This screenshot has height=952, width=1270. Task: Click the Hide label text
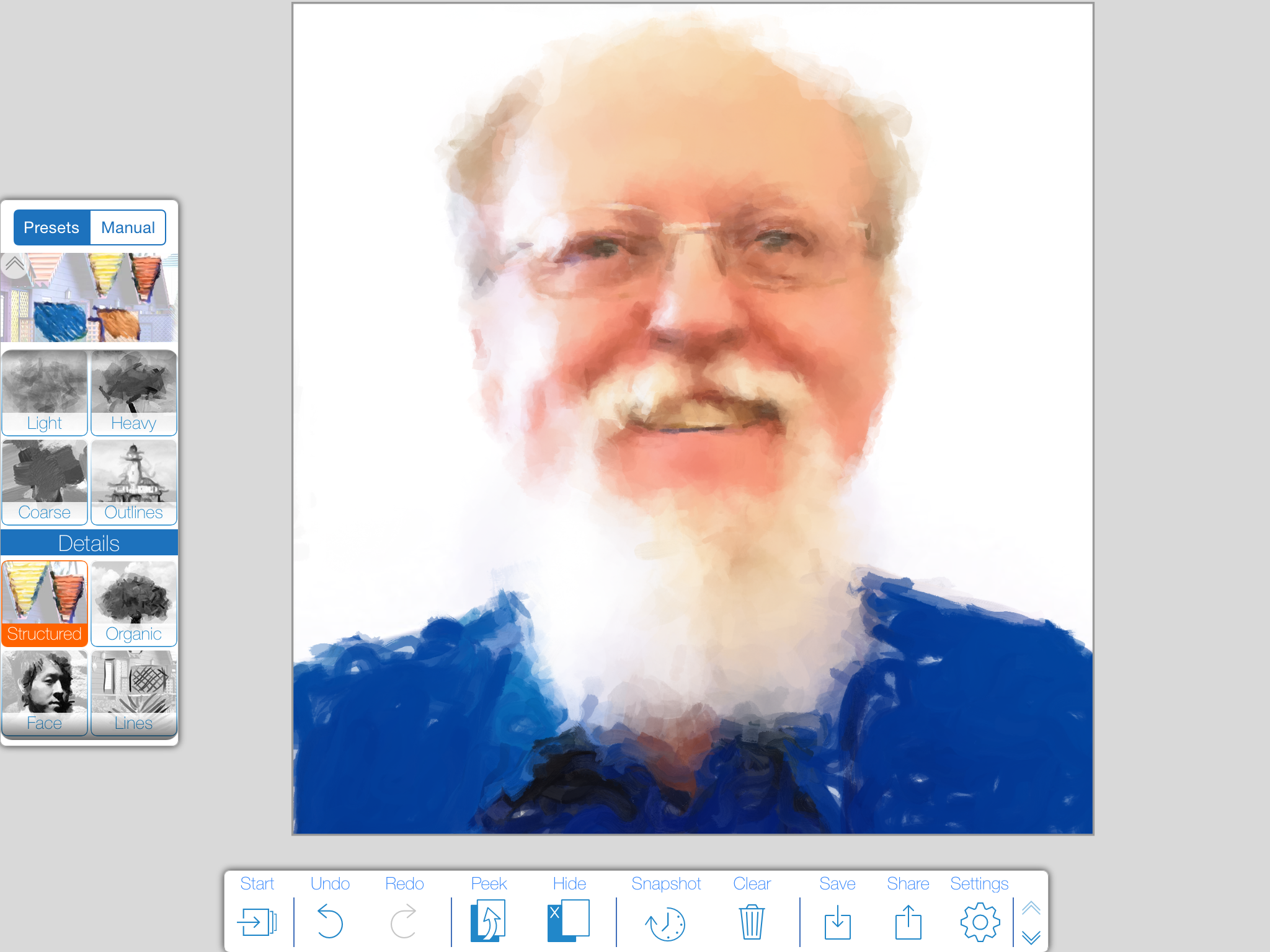(x=569, y=883)
